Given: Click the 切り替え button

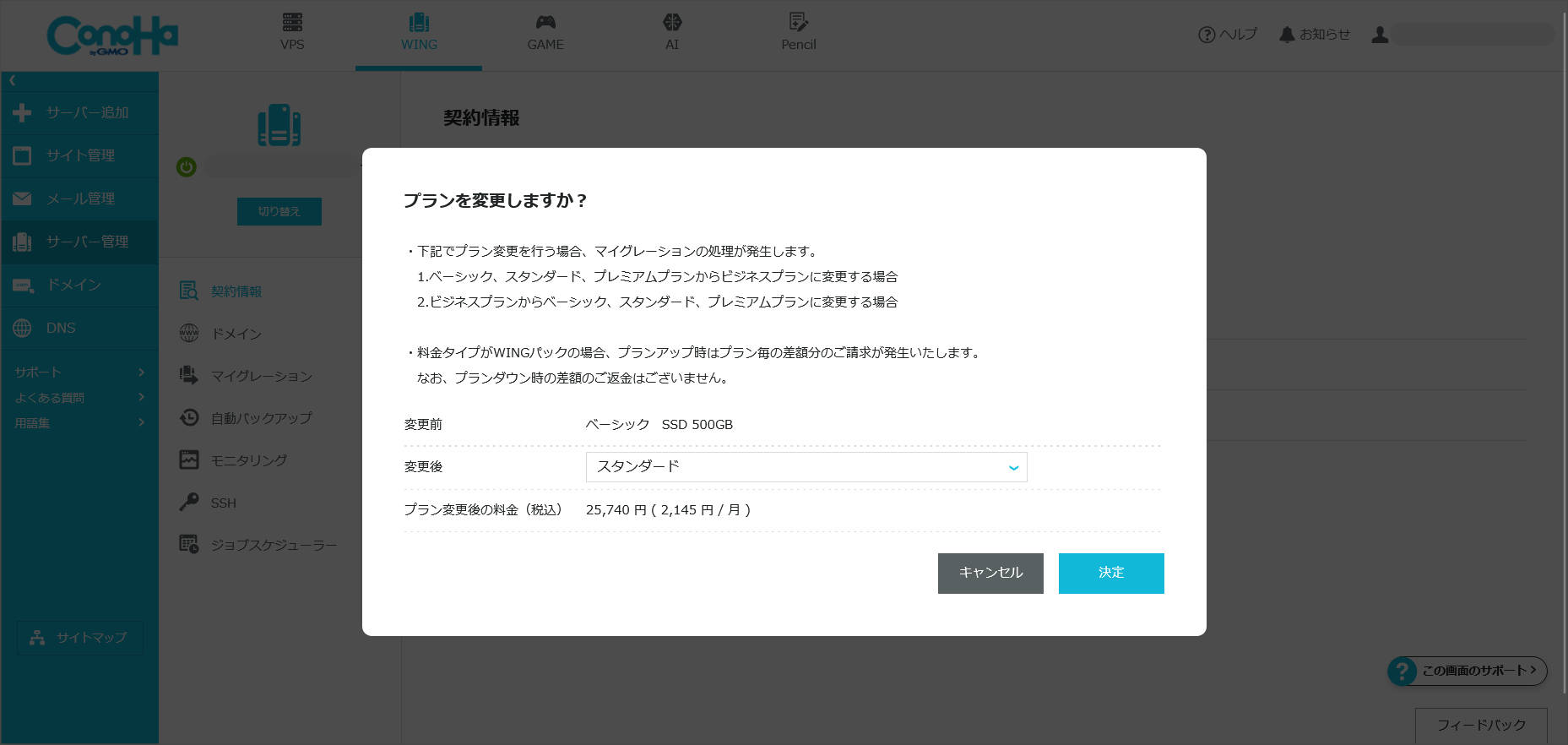Looking at the screenshot, I should click(x=279, y=212).
